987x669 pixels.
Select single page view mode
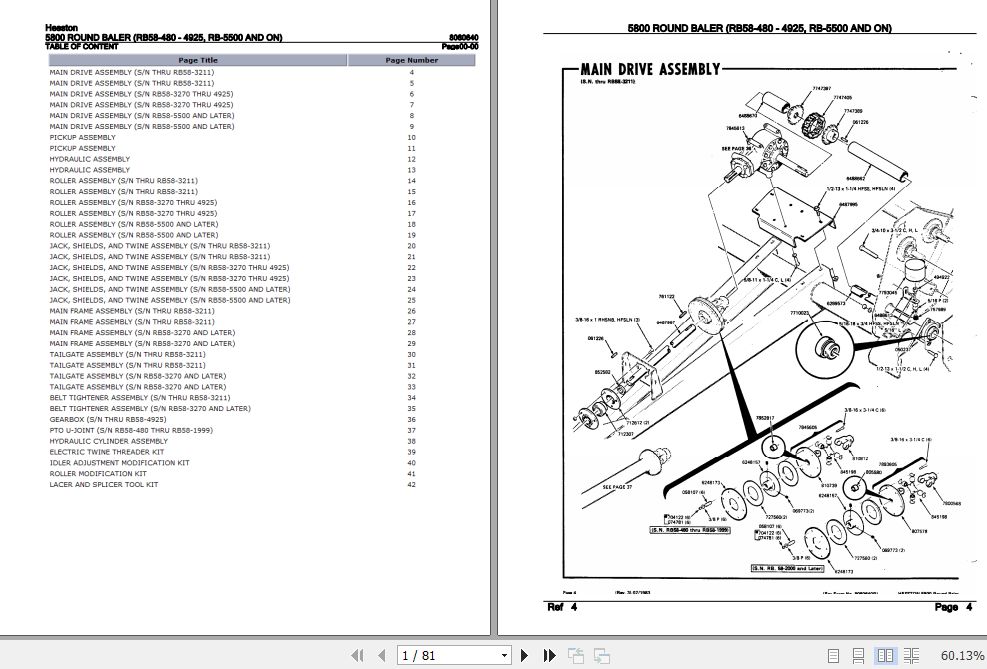pos(836,655)
